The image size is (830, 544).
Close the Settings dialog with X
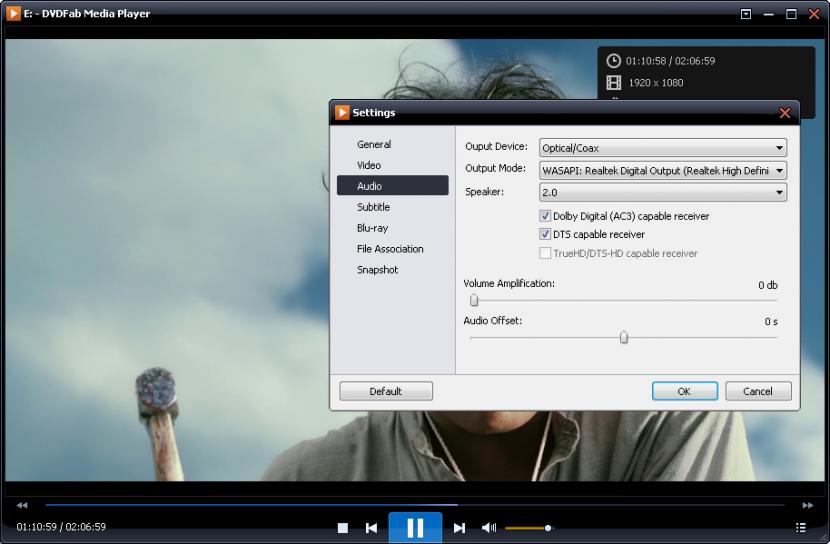[x=784, y=113]
